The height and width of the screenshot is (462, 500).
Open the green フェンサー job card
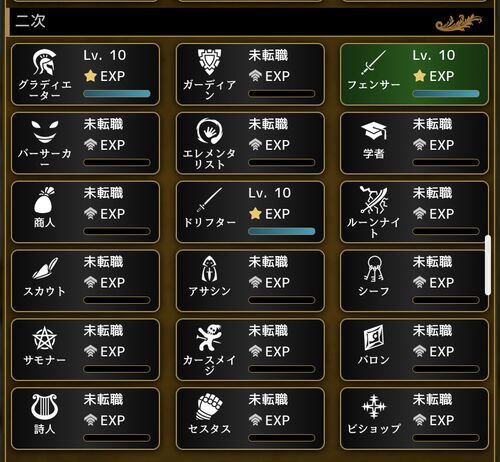[414, 75]
